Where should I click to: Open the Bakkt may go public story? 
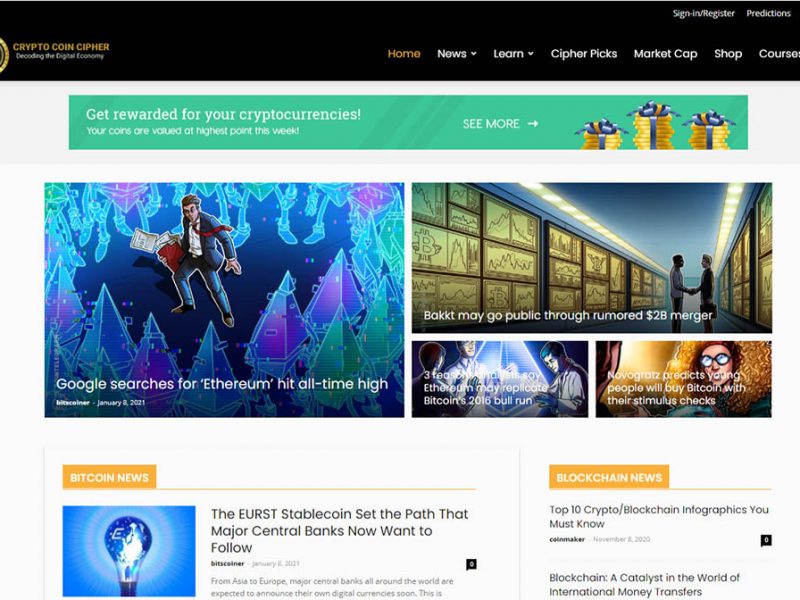pos(568,315)
